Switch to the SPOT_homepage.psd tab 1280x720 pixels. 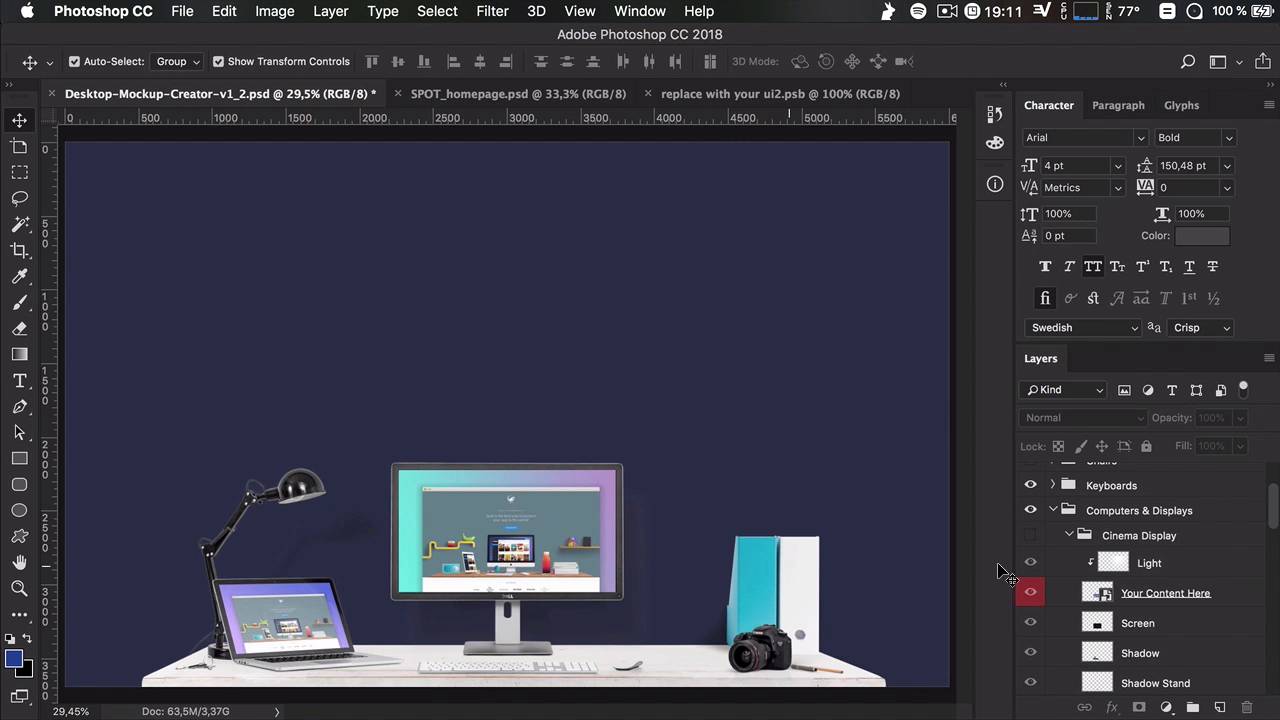tap(517, 94)
